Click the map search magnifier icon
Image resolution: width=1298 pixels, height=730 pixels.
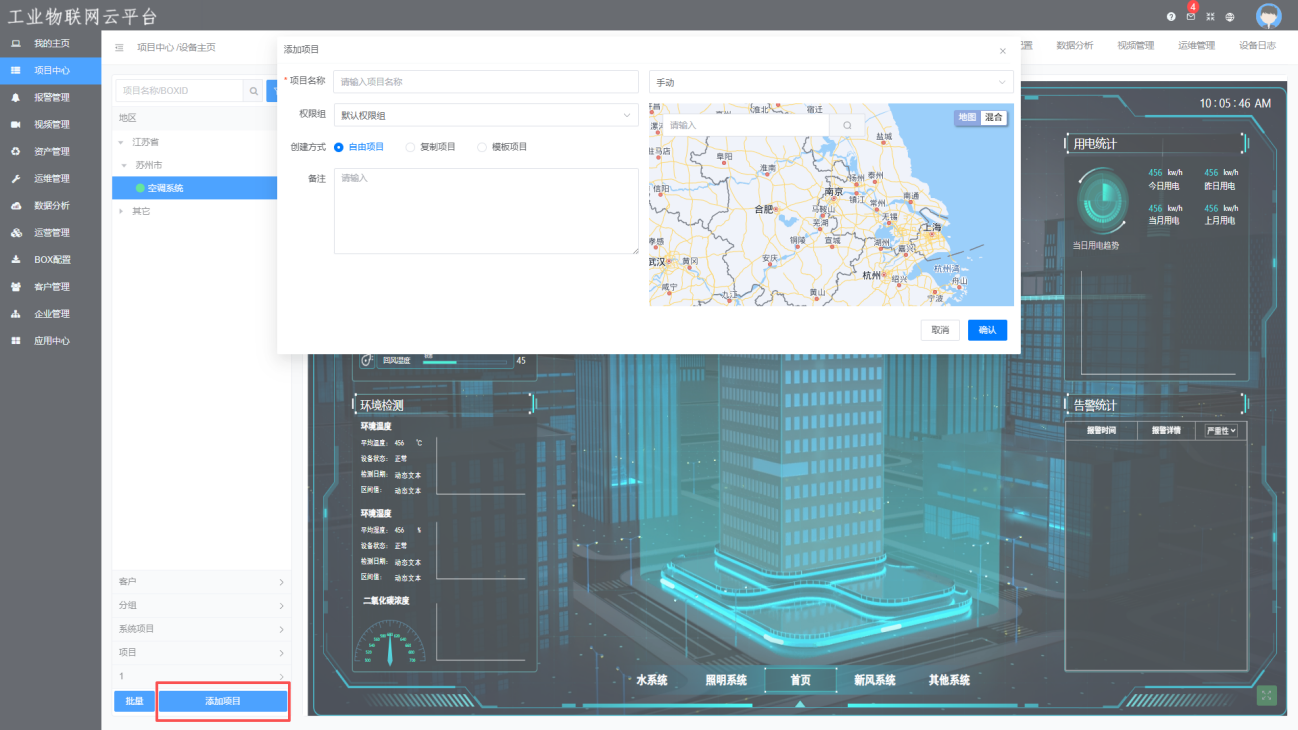point(847,125)
